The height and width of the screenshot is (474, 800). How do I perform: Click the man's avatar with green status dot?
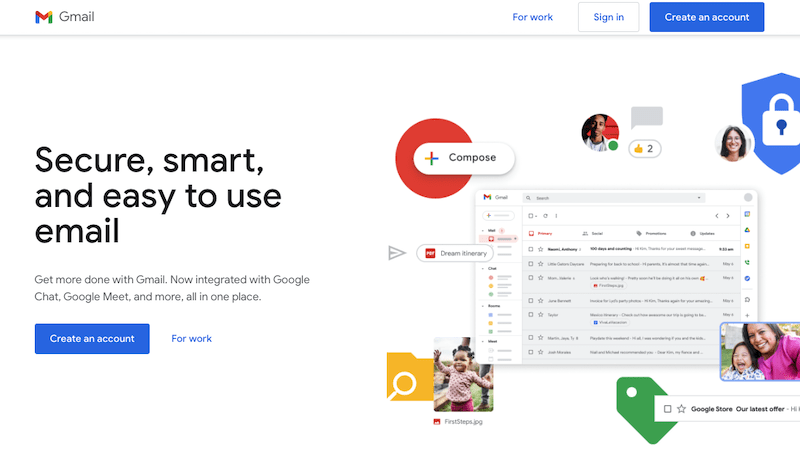pyautogui.click(x=600, y=132)
